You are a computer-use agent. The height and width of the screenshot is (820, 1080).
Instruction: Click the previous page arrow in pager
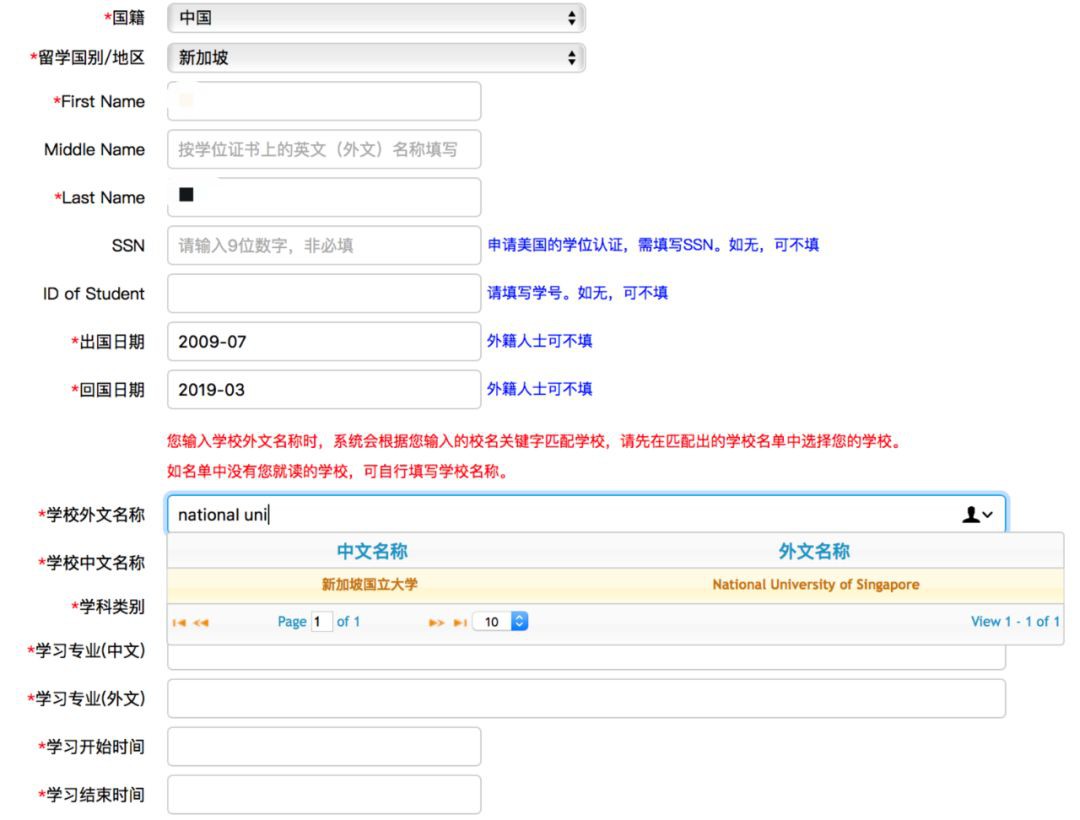pyautogui.click(x=200, y=622)
